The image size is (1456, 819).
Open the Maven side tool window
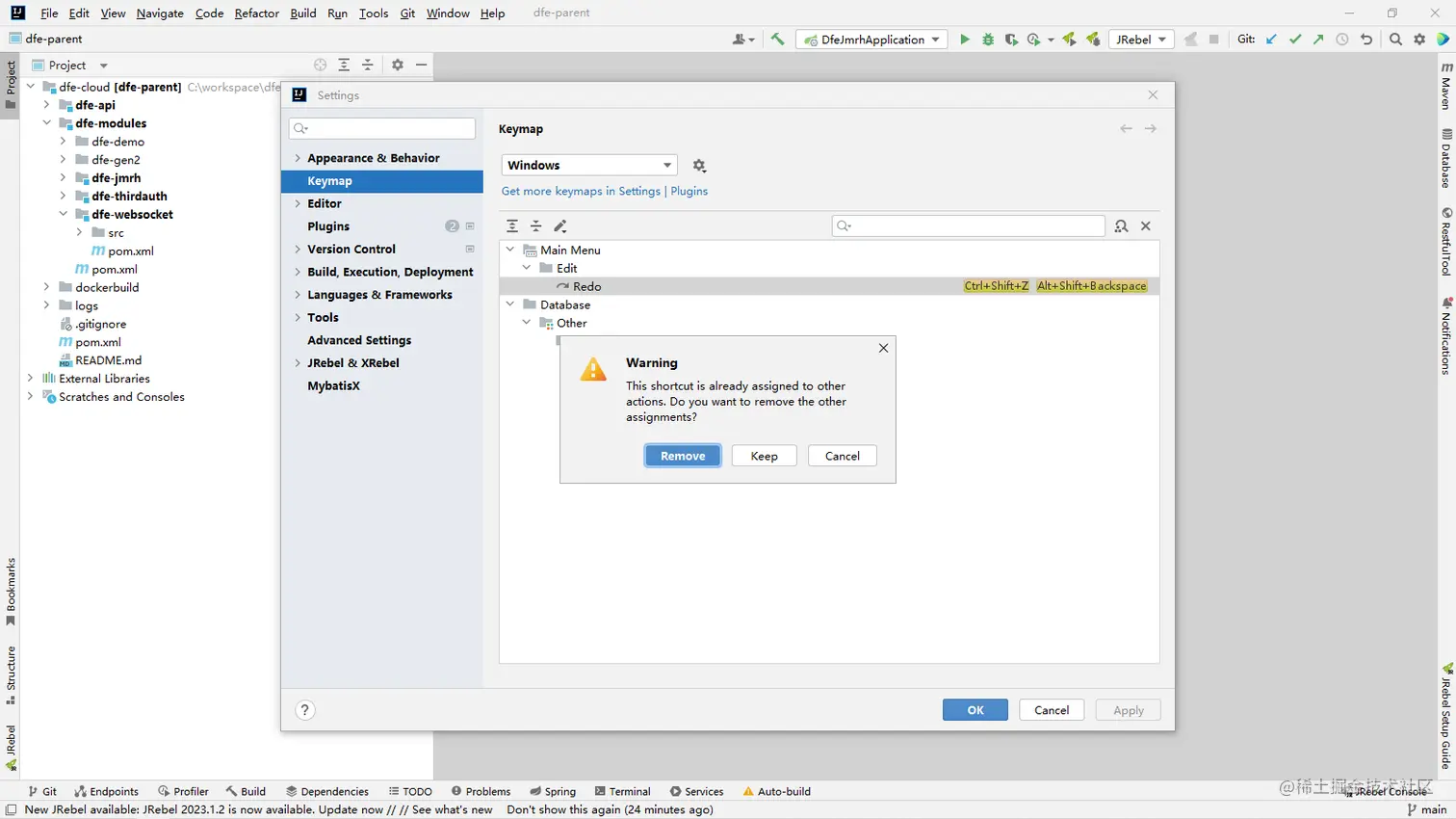tap(1445, 85)
